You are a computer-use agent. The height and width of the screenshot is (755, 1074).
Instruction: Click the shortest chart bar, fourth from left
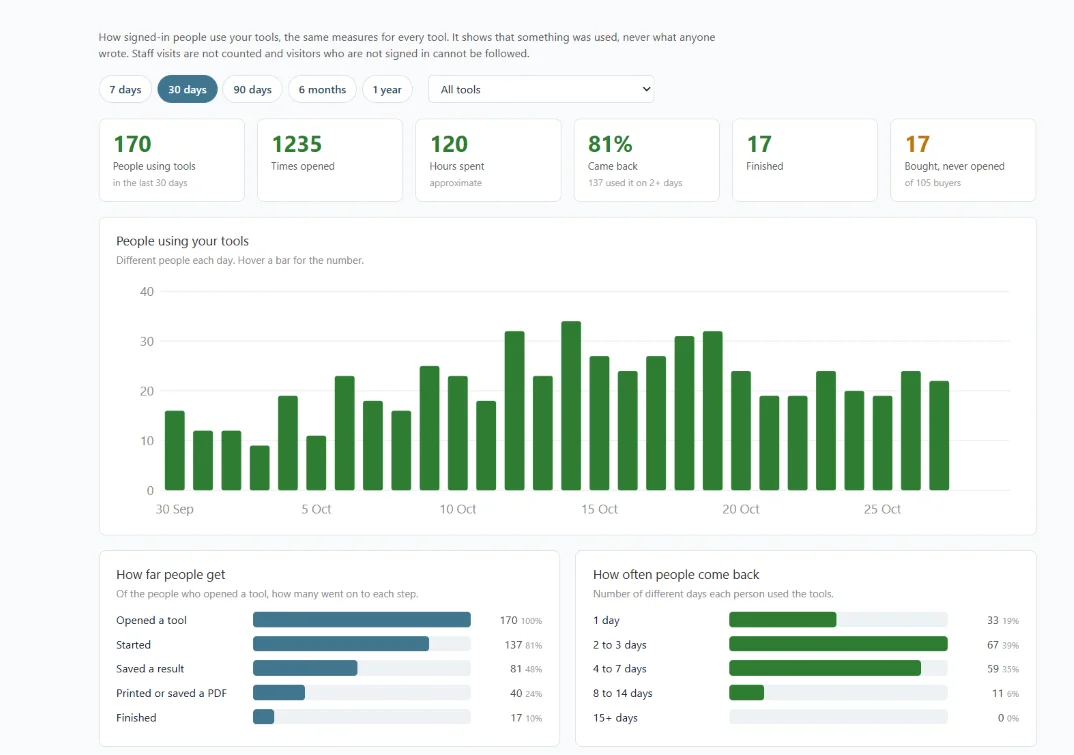pos(260,468)
